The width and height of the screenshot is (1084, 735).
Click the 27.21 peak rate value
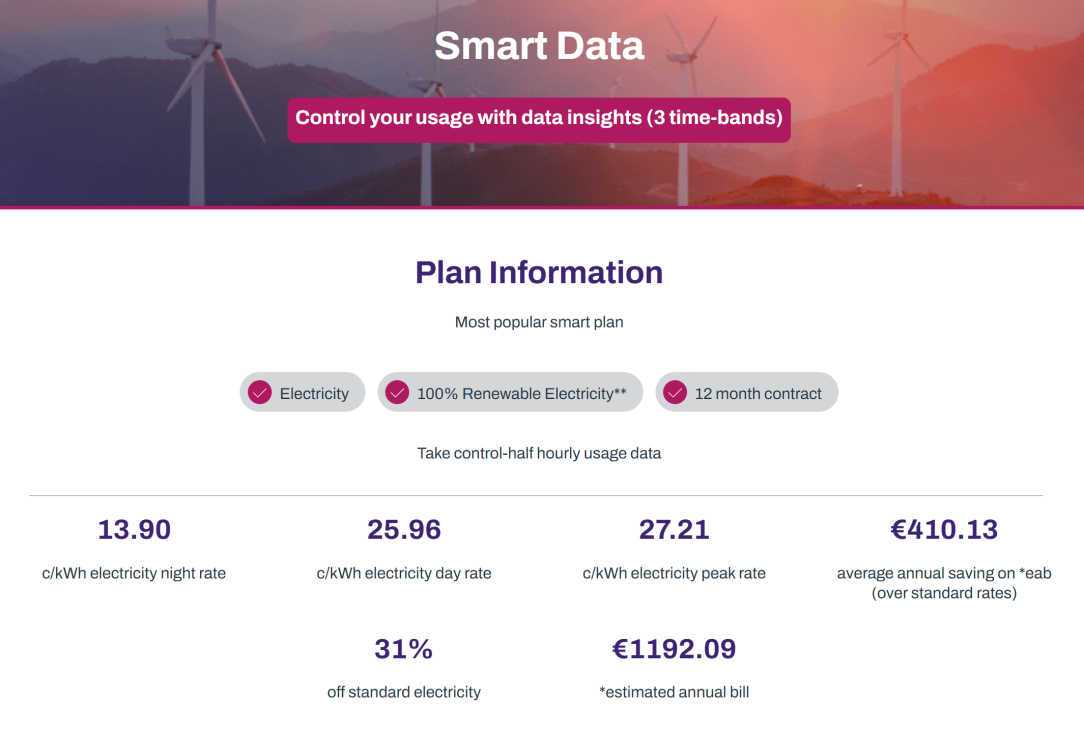(x=674, y=529)
